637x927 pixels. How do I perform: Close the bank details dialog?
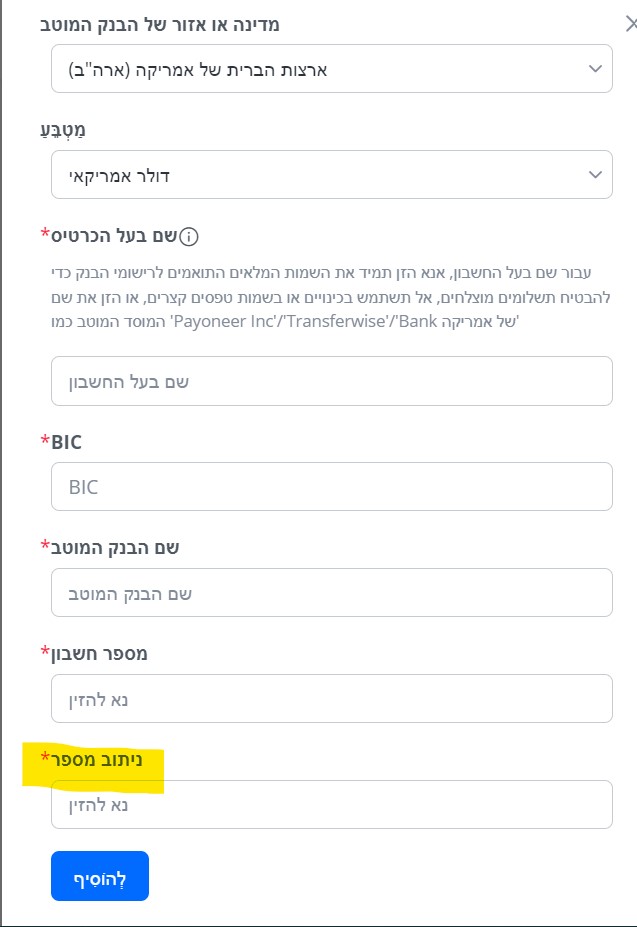(630, 24)
